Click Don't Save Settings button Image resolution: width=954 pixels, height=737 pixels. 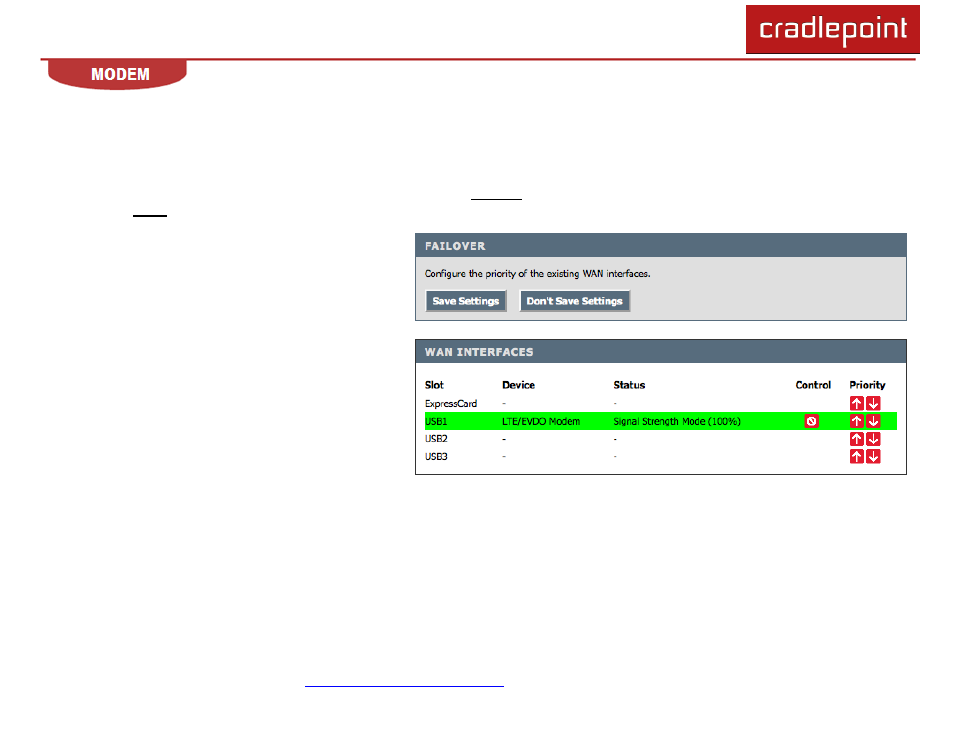tap(574, 301)
